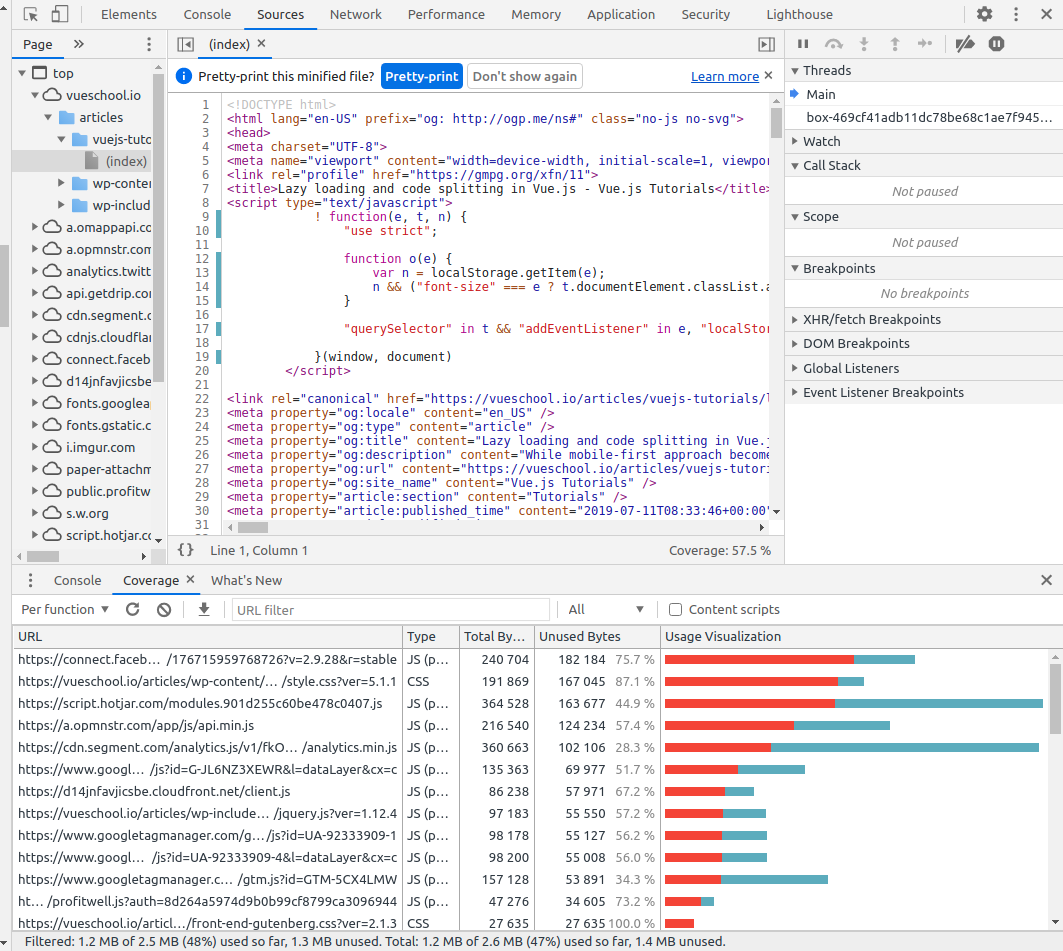Clear all coverage results icon
Screen dimensions: 1063x951
coord(164,609)
